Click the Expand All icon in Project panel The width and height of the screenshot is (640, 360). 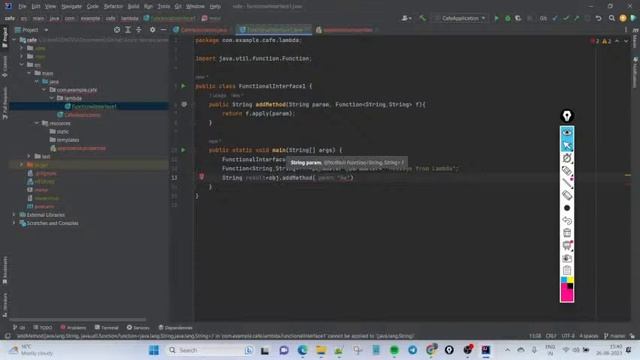point(128,30)
